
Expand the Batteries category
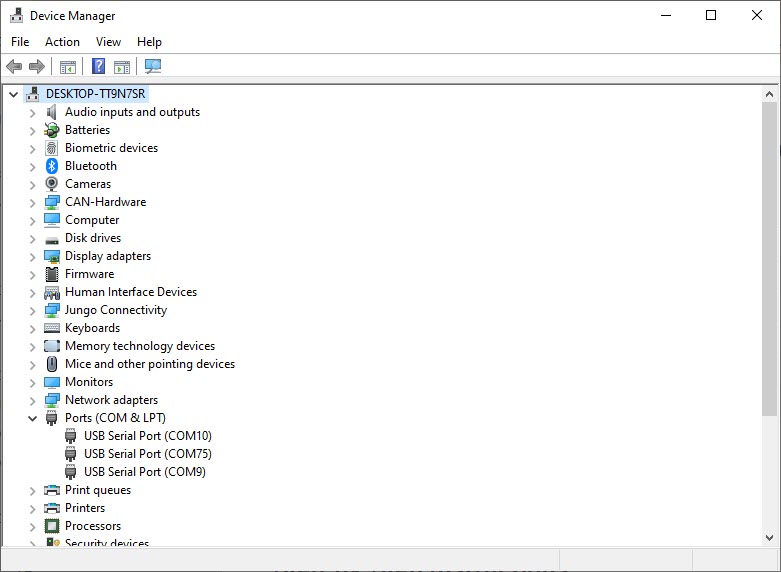(32, 131)
